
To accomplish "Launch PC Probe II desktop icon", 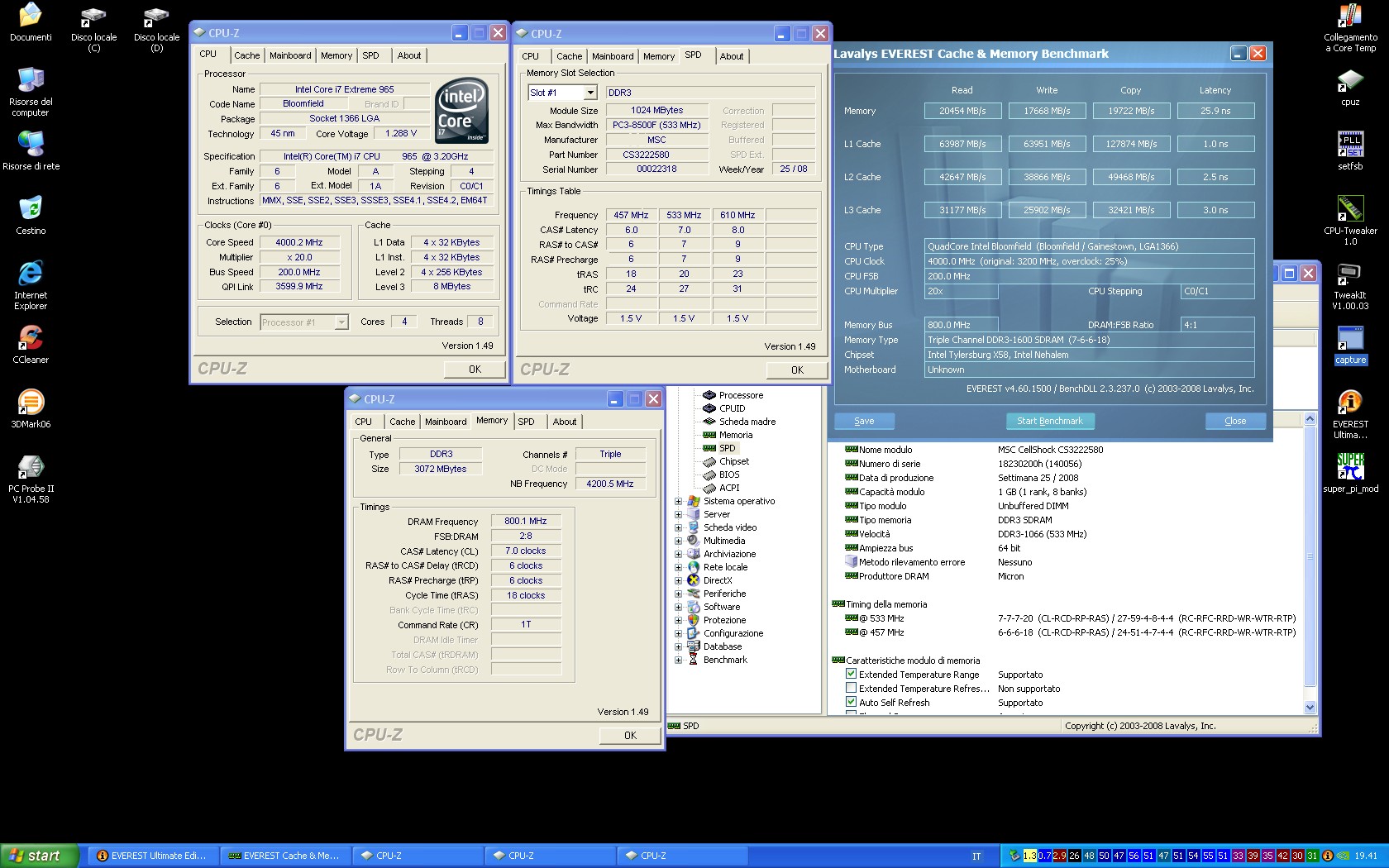I will (31, 479).
